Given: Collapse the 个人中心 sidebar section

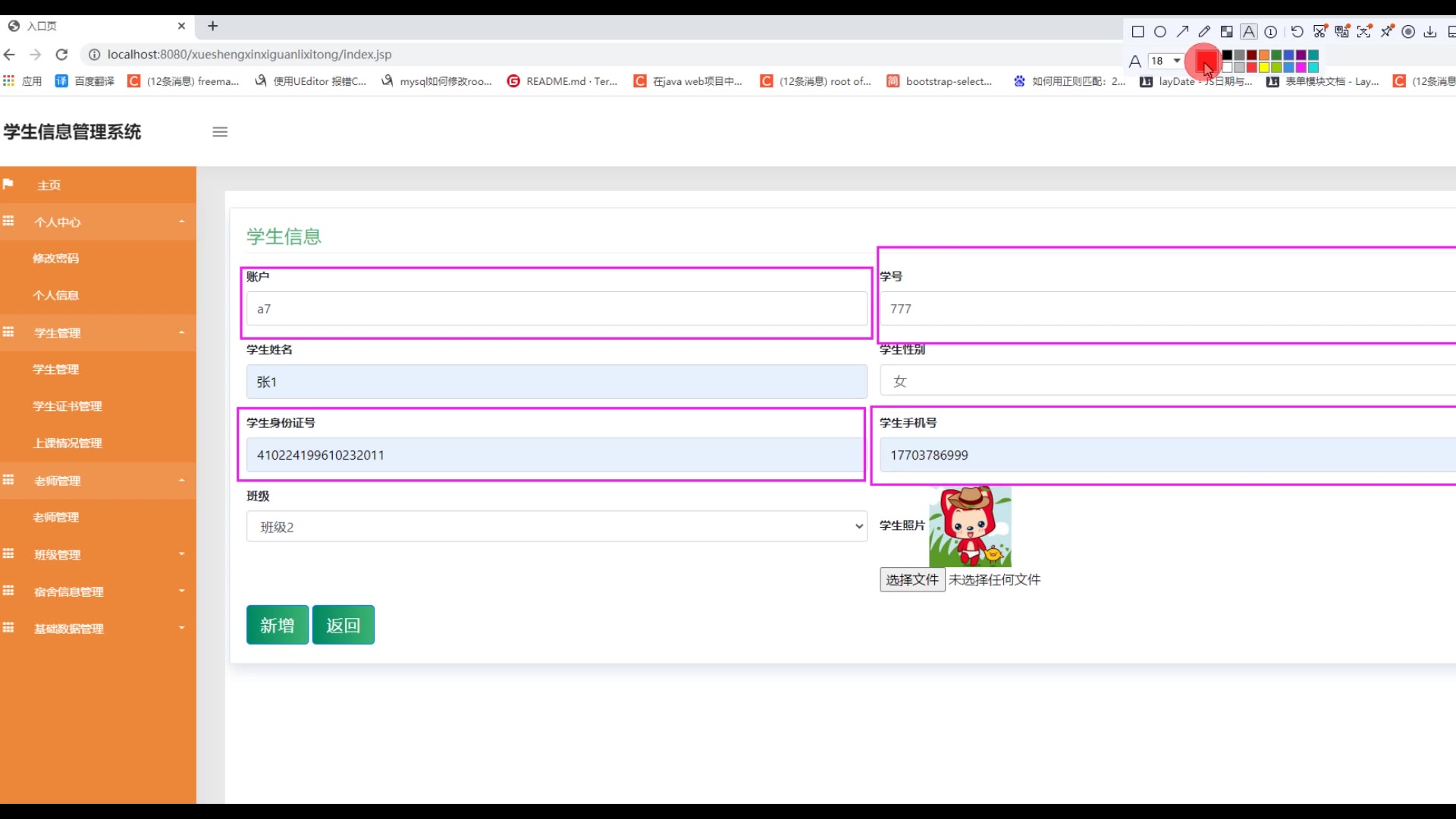Looking at the screenshot, I should tap(98, 222).
